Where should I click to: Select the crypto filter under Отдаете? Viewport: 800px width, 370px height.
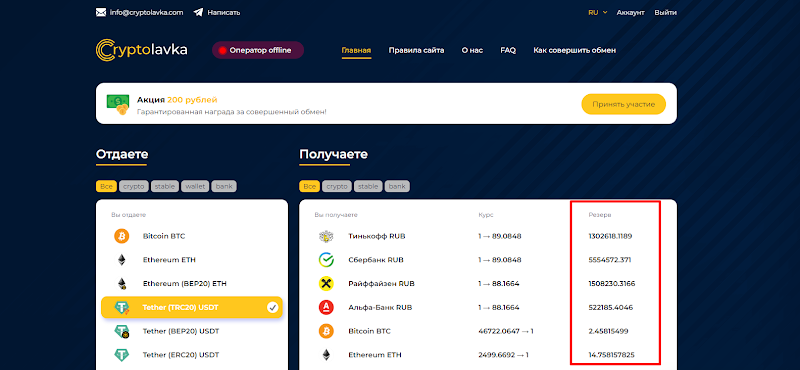click(x=134, y=186)
